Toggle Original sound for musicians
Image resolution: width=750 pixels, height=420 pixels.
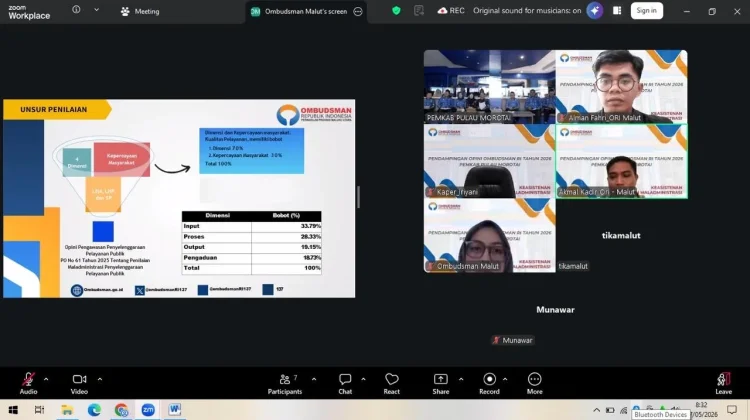(x=527, y=11)
